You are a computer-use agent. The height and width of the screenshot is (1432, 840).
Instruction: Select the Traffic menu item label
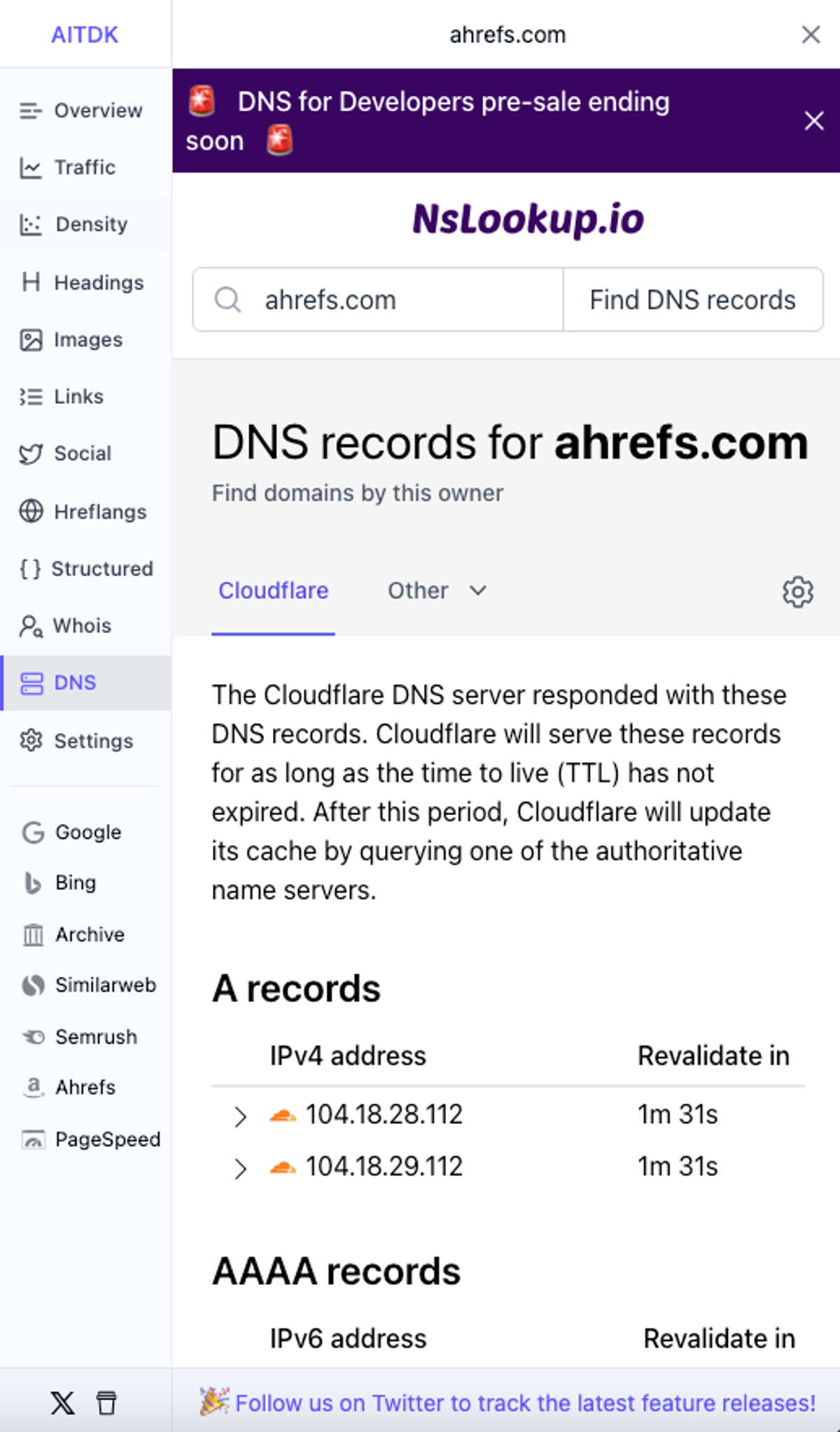[85, 168]
